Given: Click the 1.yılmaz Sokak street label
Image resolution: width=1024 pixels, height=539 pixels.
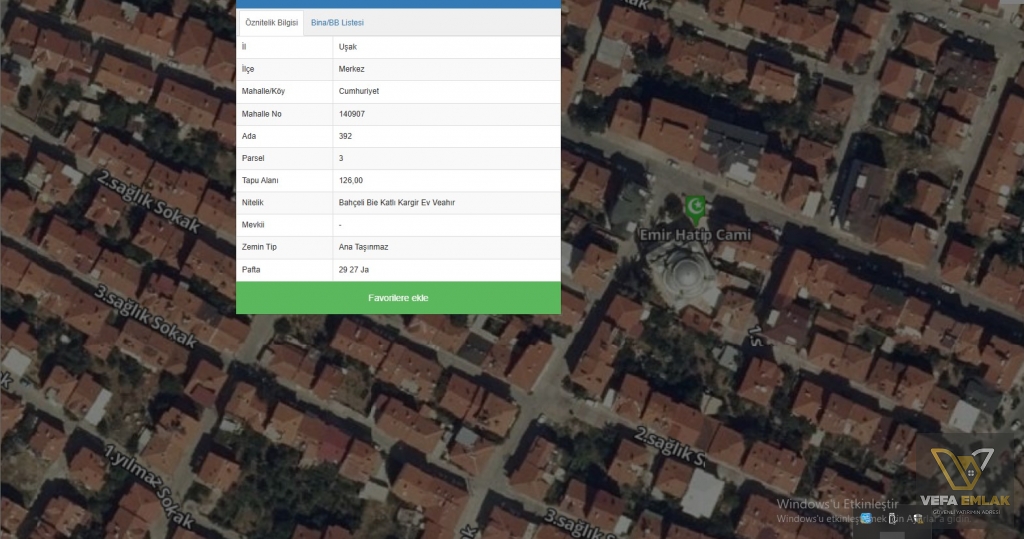Looking at the screenshot, I should point(149,485).
